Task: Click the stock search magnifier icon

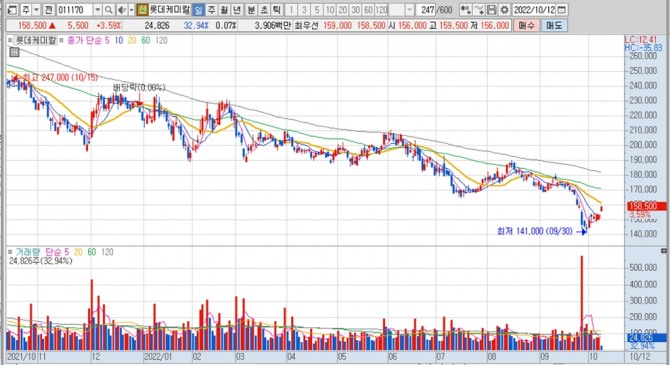Action: [109, 10]
